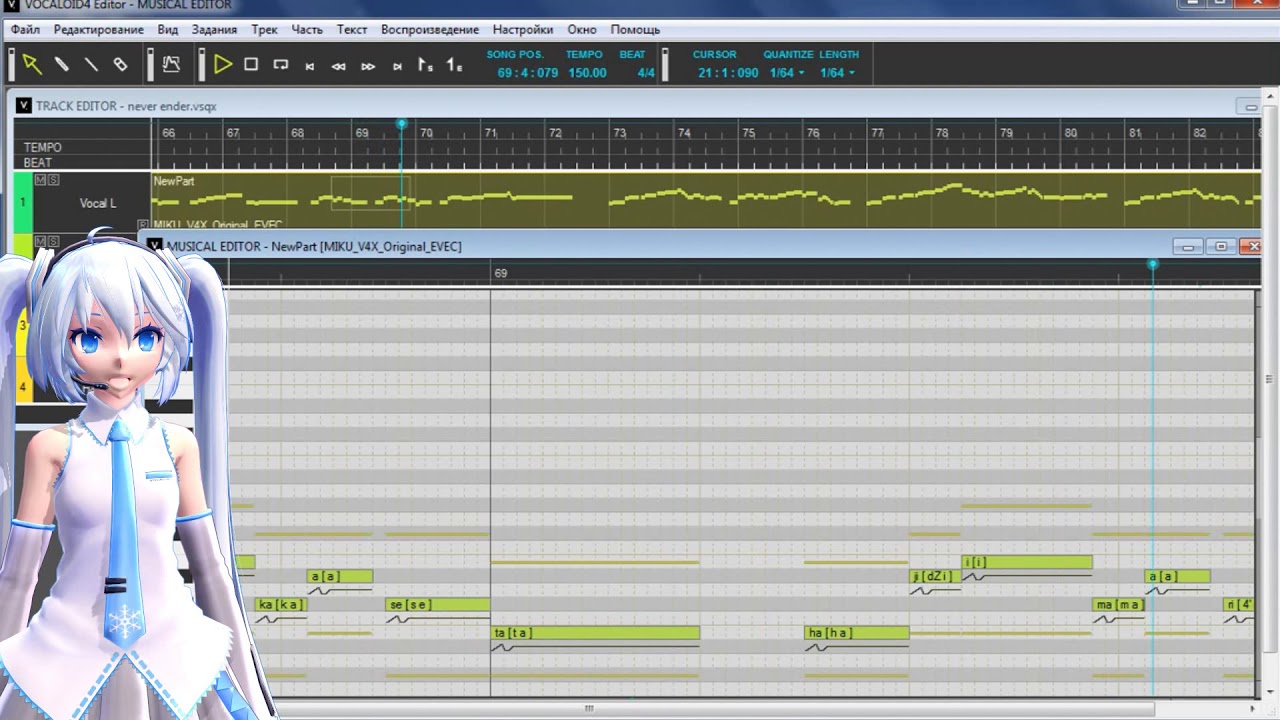Set the end marker flag icon

point(454,65)
